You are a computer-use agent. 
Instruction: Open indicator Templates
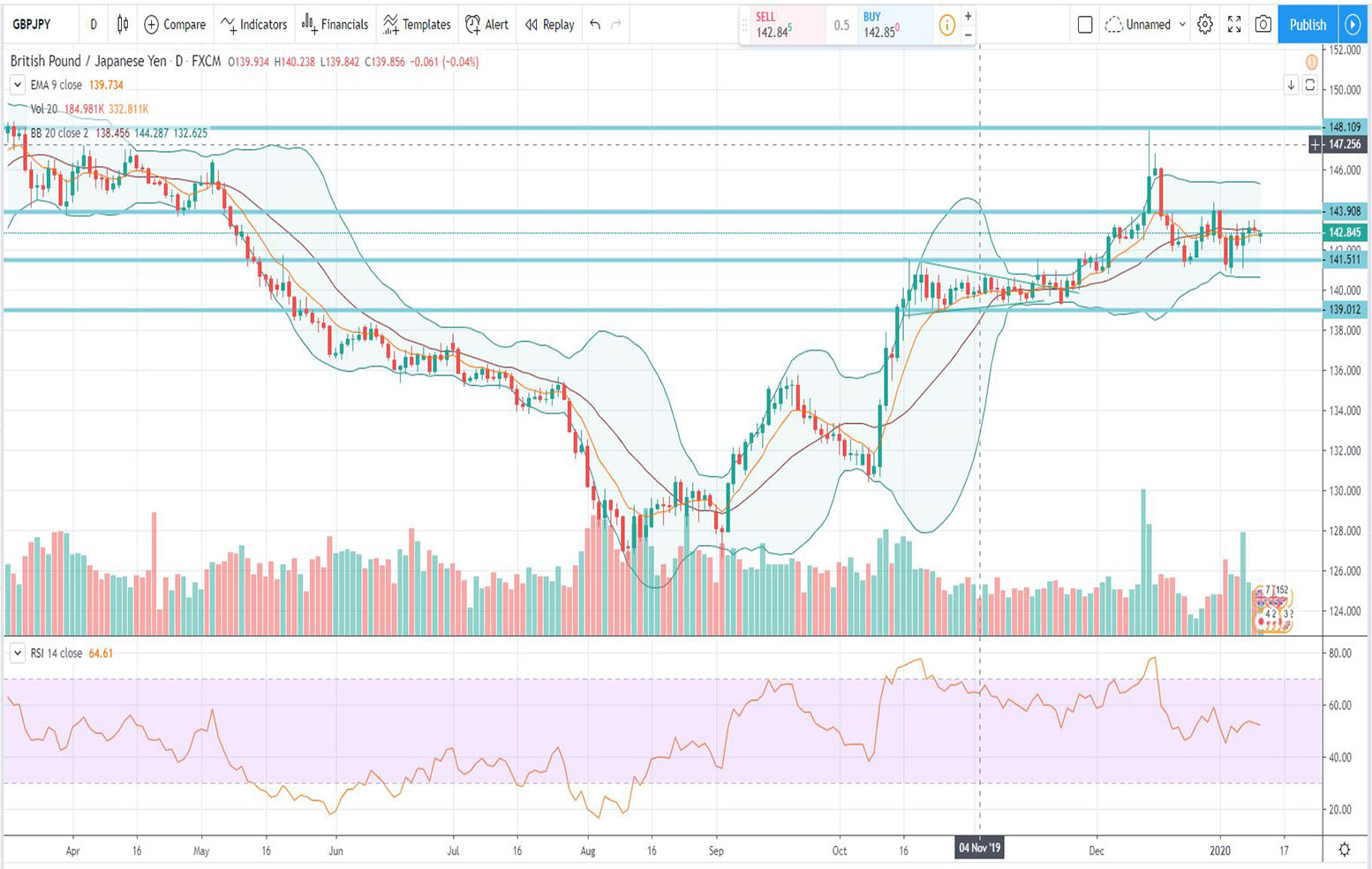[x=417, y=25]
